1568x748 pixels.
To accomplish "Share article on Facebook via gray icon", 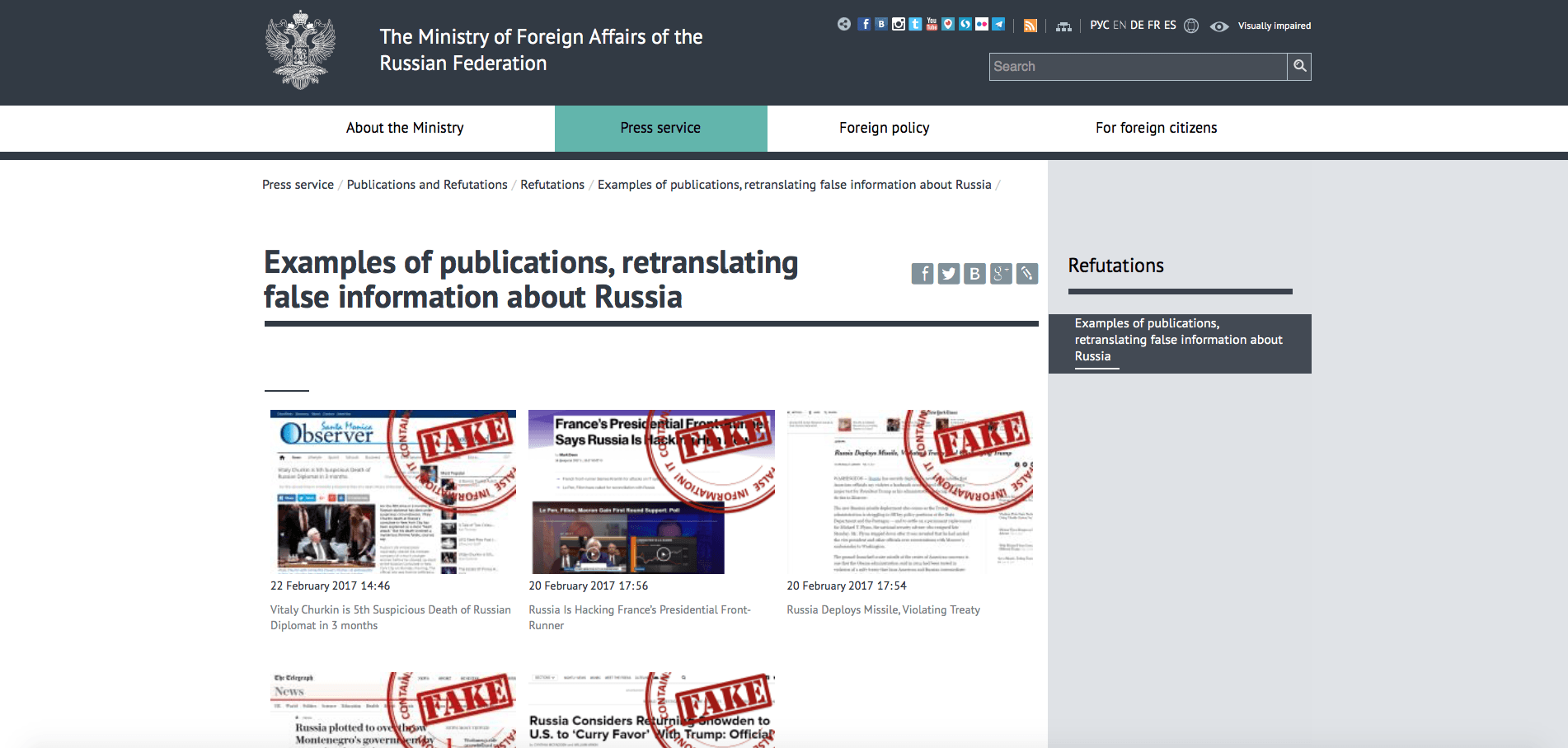I will [922, 273].
